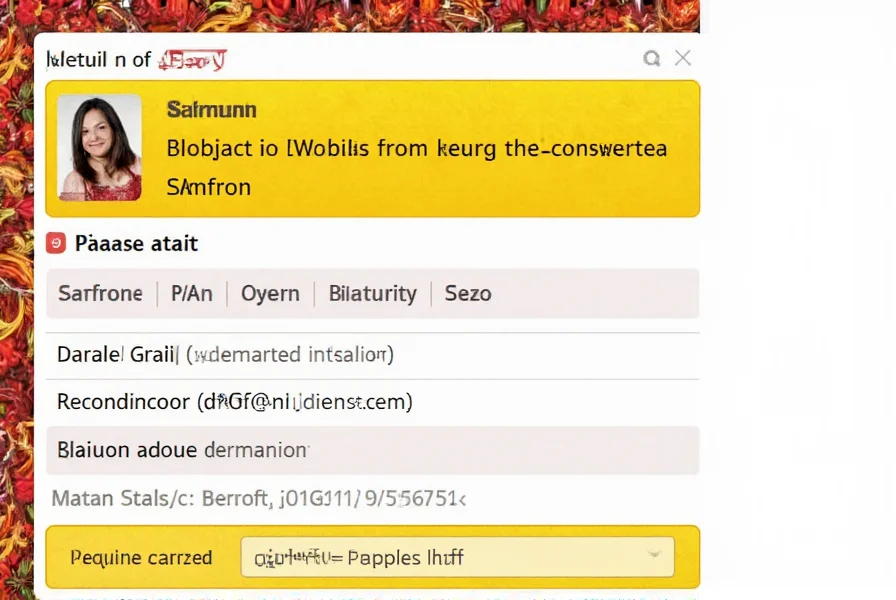896x600 pixels.
Task: Click the chevron arrow in Papples dropdown
Action: 654,554
